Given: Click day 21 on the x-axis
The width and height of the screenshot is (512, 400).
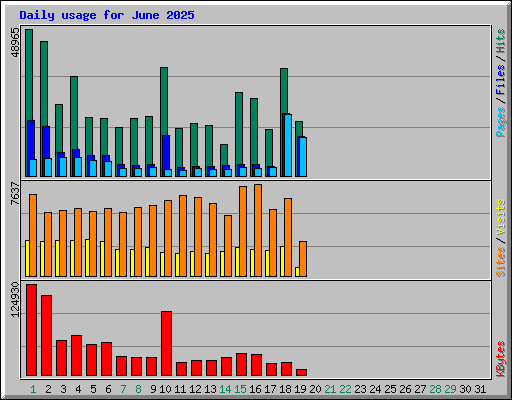Looking at the screenshot, I should 330,389.
